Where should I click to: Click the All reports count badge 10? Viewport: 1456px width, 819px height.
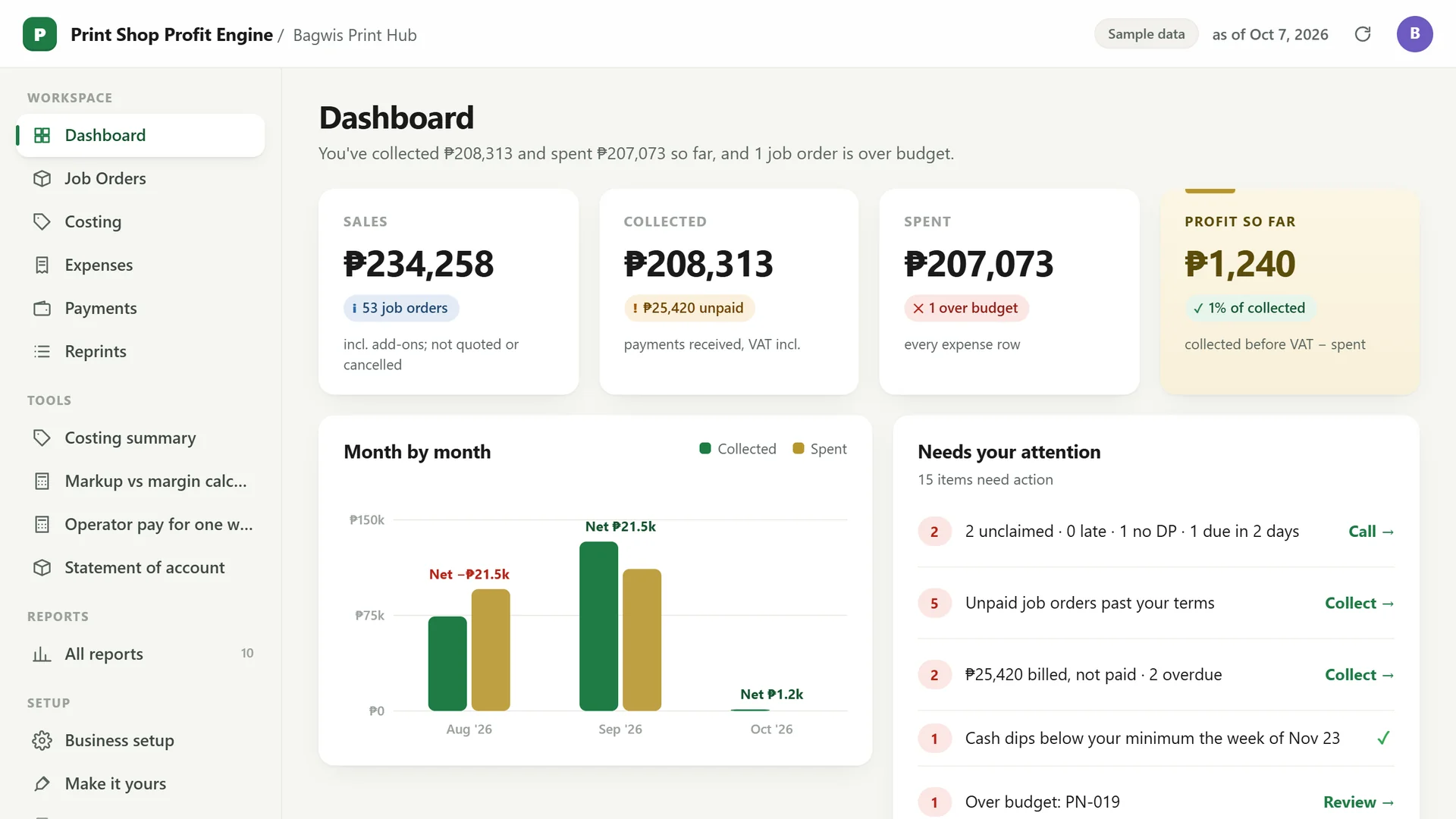point(247,653)
